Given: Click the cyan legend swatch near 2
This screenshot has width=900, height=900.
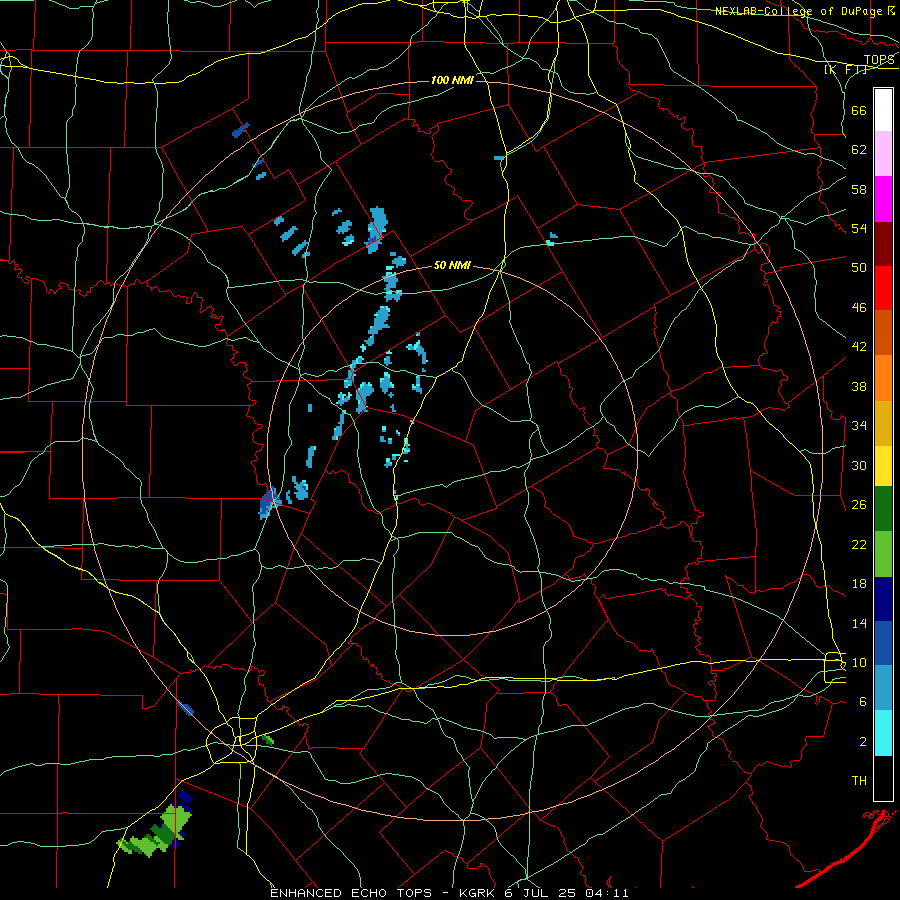Looking at the screenshot, I should click(x=883, y=733).
